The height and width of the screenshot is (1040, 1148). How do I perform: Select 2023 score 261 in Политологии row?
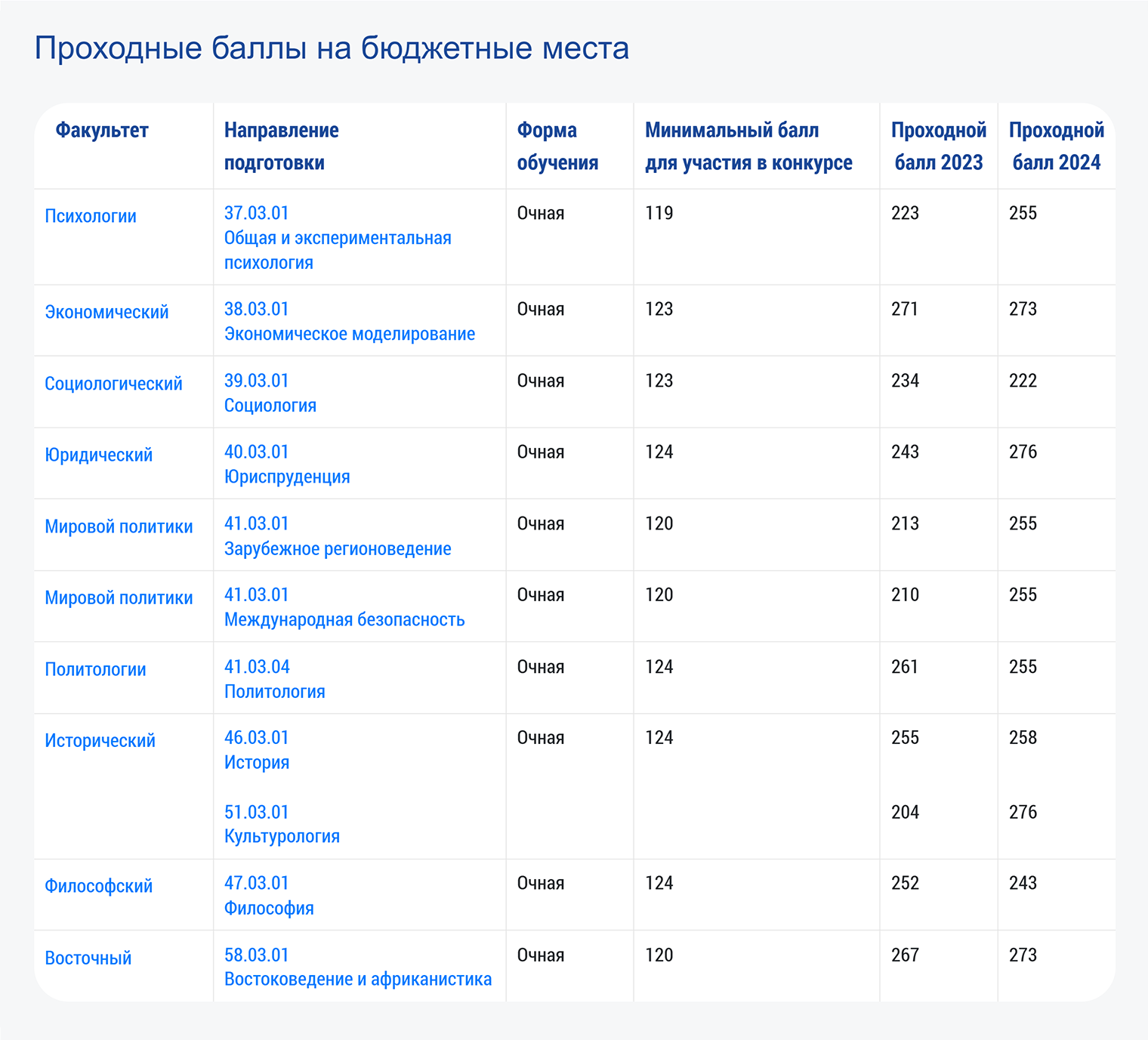click(905, 668)
